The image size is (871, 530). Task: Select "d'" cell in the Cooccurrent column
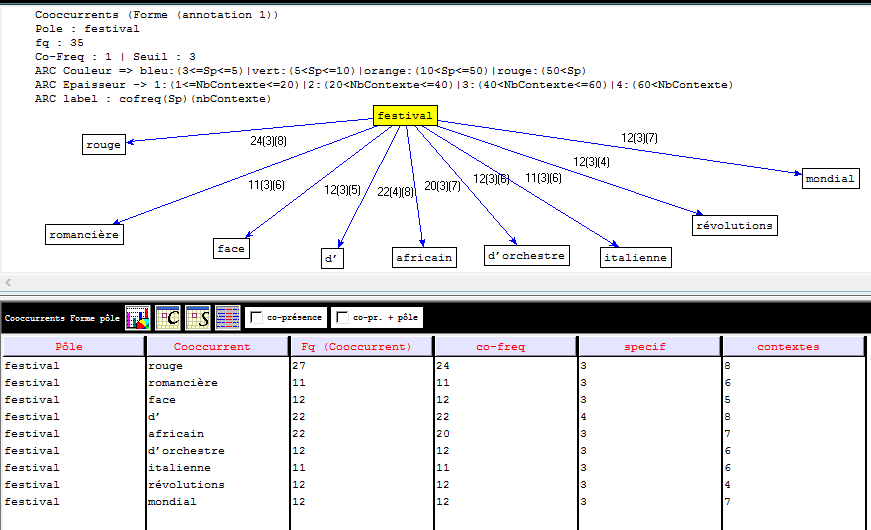154,417
